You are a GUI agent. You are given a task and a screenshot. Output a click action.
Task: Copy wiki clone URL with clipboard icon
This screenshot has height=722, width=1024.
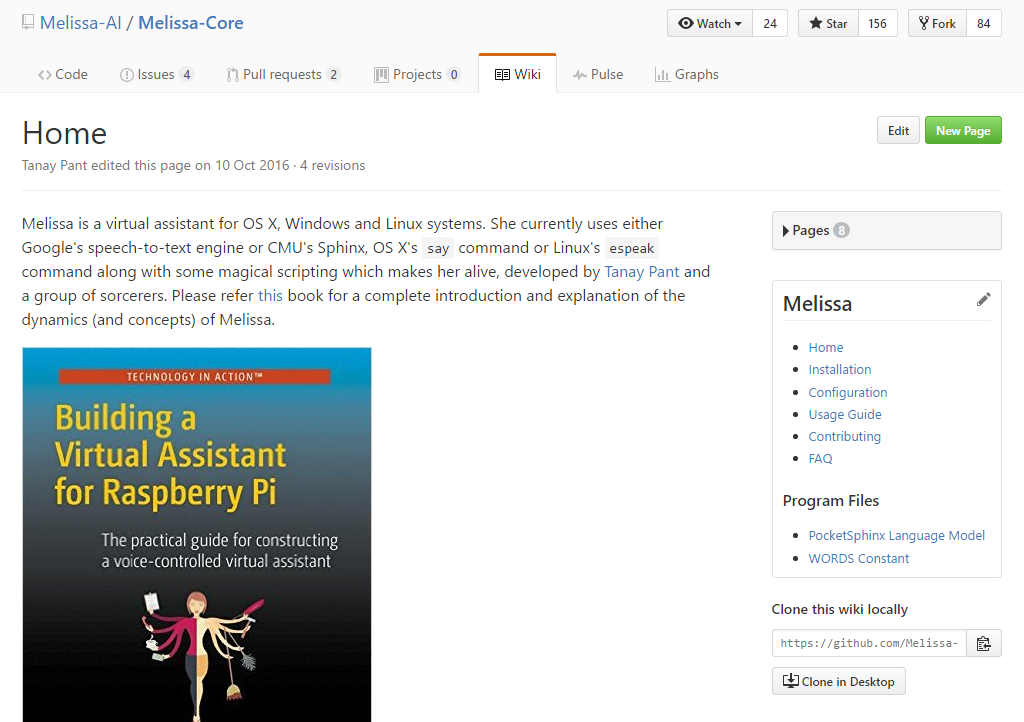click(x=984, y=644)
